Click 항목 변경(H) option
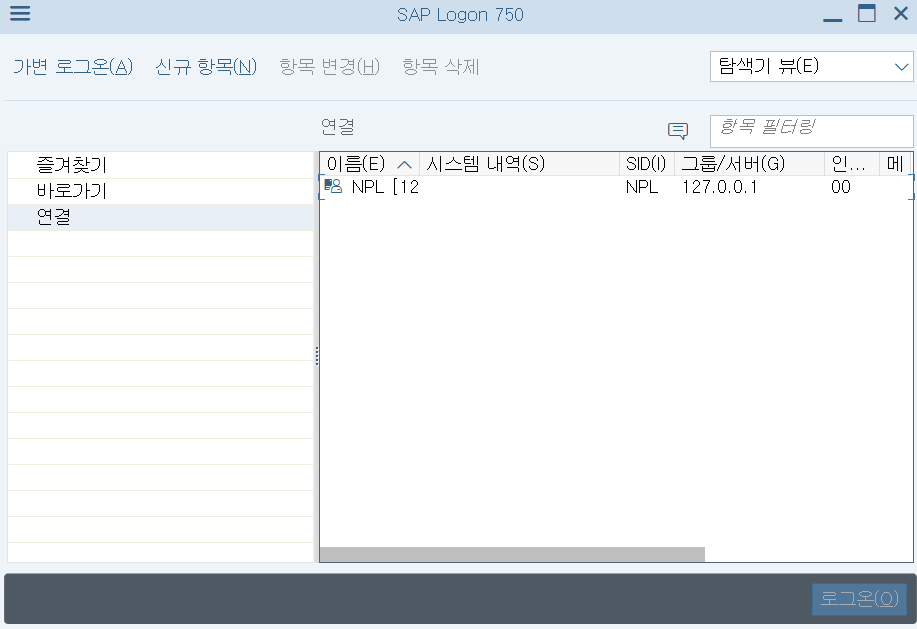The height and width of the screenshot is (629, 917). [329, 67]
